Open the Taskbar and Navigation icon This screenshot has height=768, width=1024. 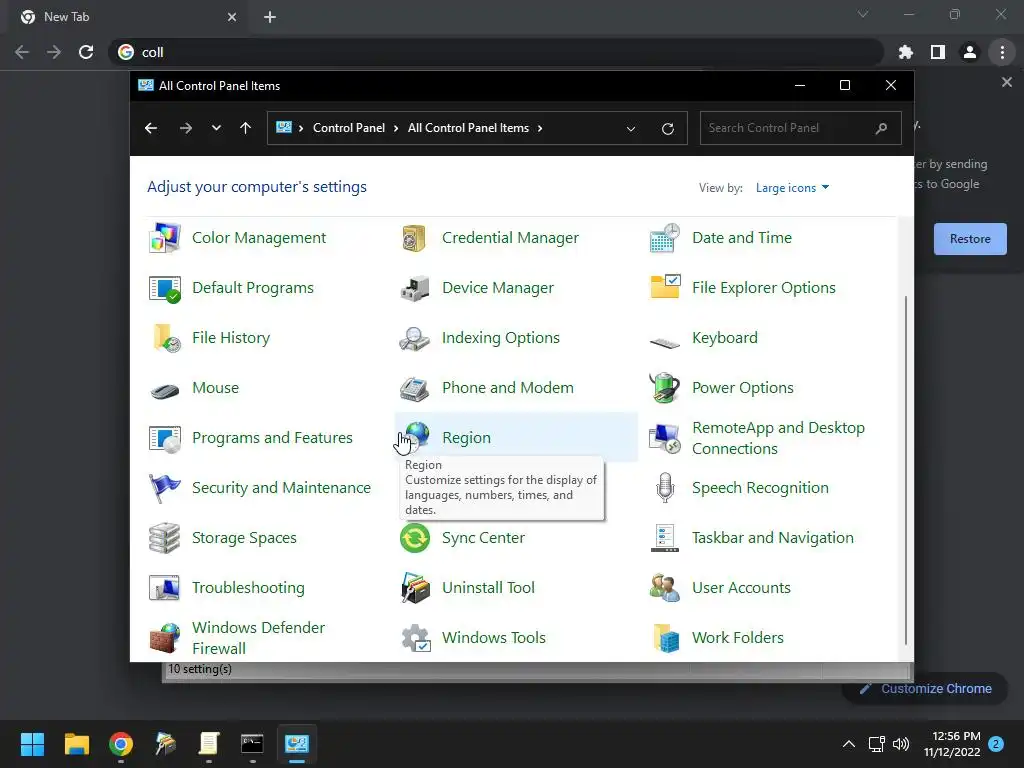[665, 538]
